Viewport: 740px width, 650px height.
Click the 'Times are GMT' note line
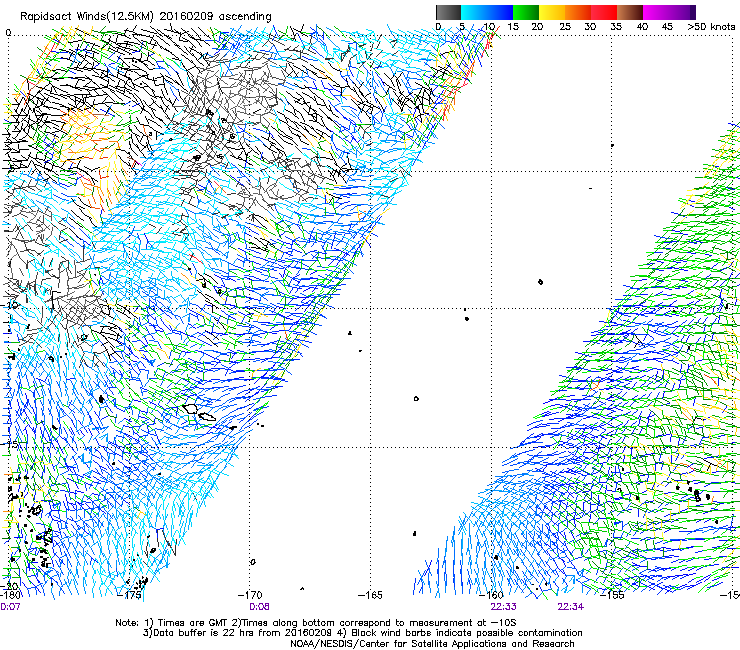click(316, 623)
